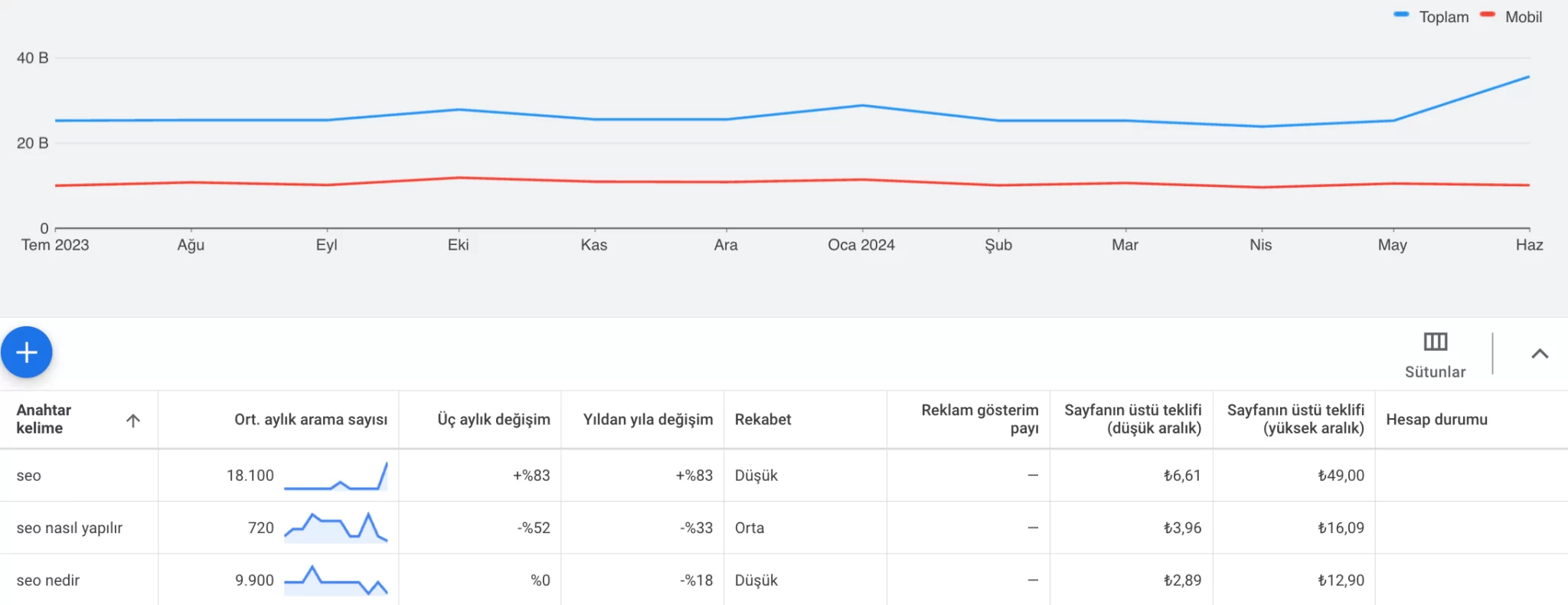The width and height of the screenshot is (1568, 605).
Task: Click the ₺6,61 low bid value
Action: point(1182,476)
